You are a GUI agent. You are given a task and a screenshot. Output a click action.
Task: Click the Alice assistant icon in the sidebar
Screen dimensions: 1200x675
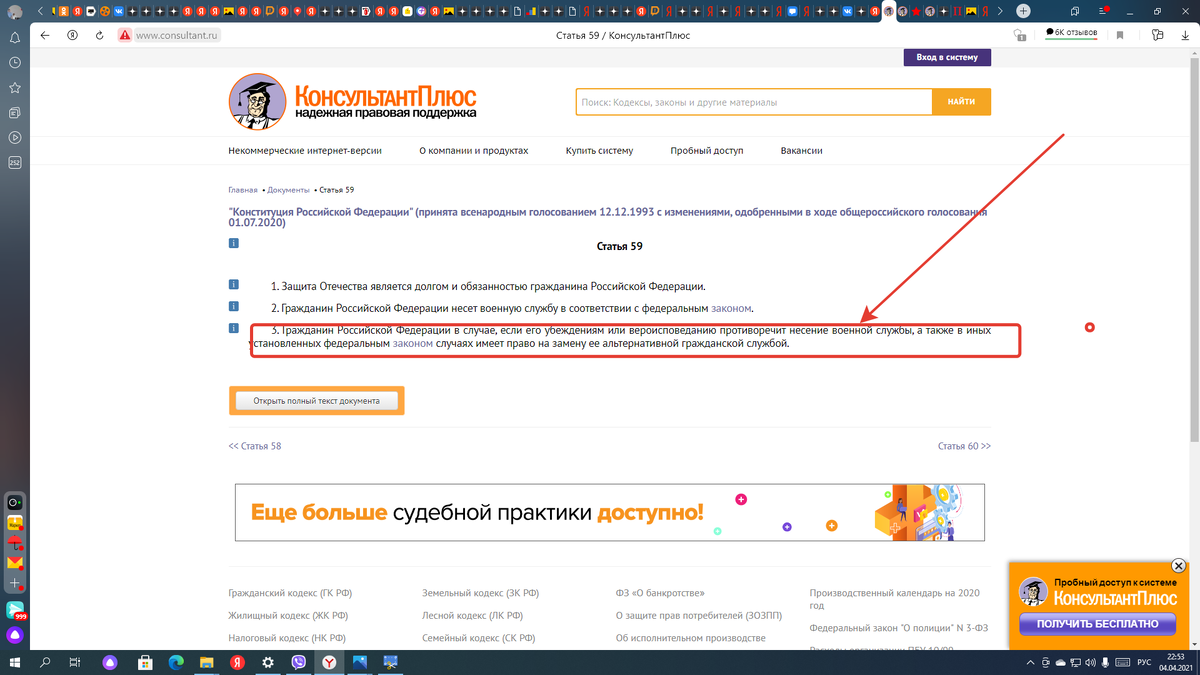pos(15,634)
